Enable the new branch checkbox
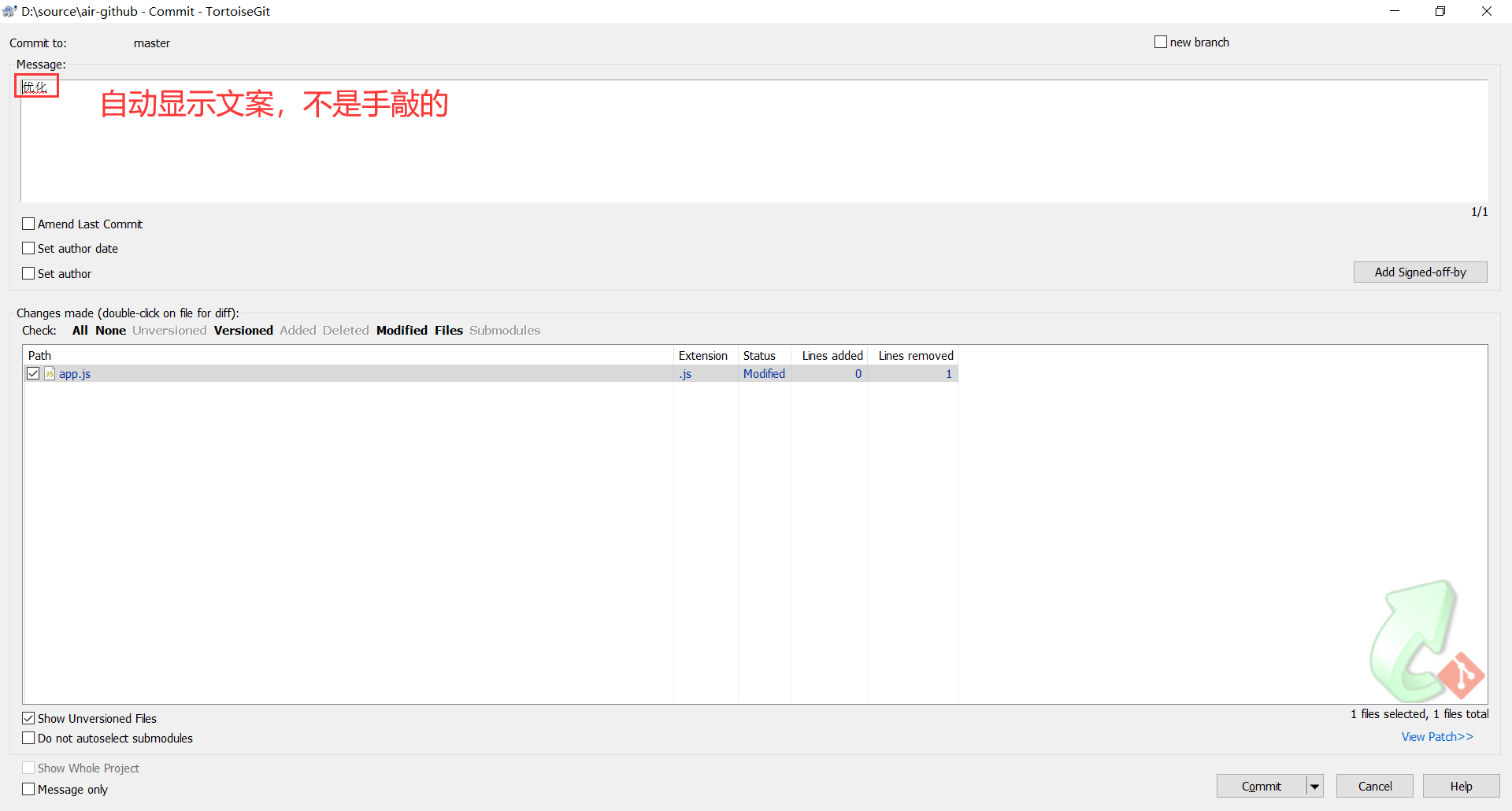1512x811 pixels. pyautogui.click(x=1161, y=42)
